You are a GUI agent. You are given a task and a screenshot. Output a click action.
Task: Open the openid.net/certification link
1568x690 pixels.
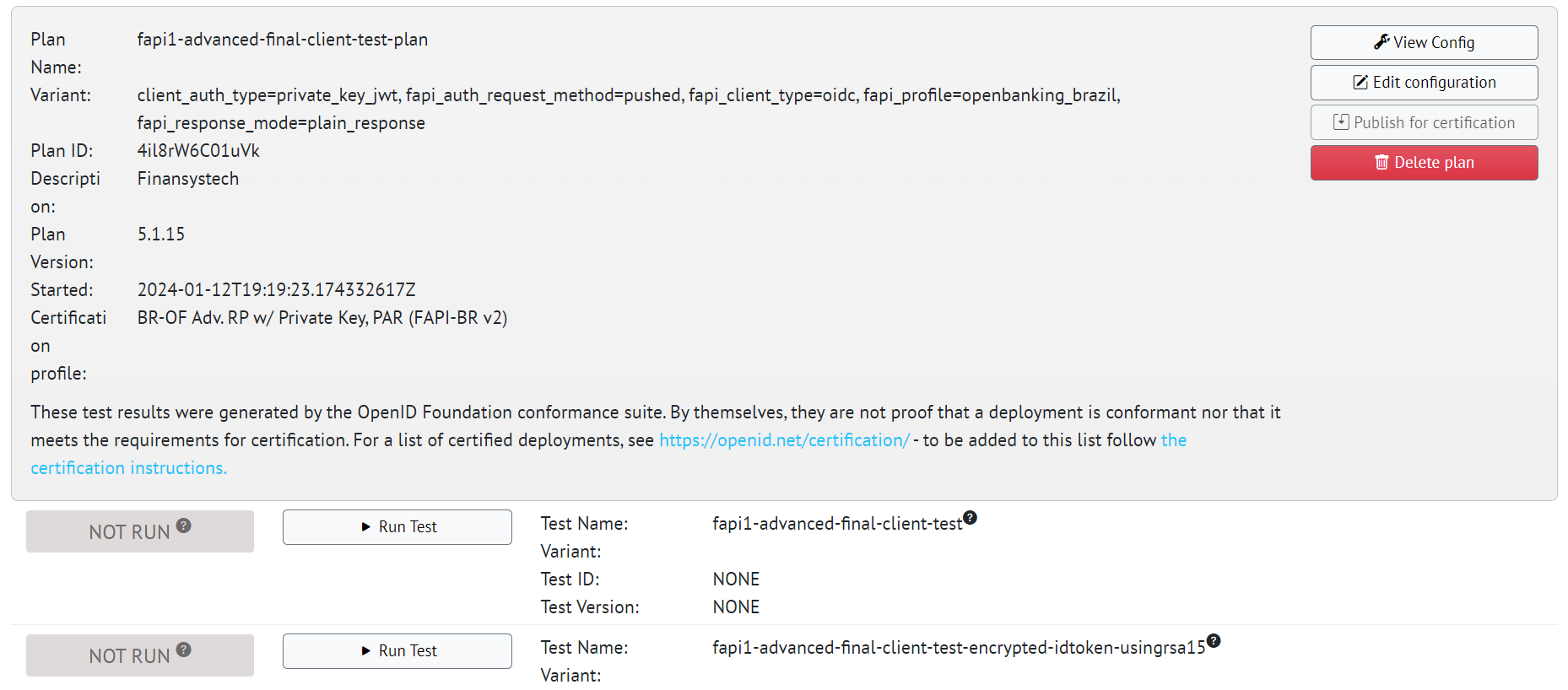pyautogui.click(x=784, y=440)
